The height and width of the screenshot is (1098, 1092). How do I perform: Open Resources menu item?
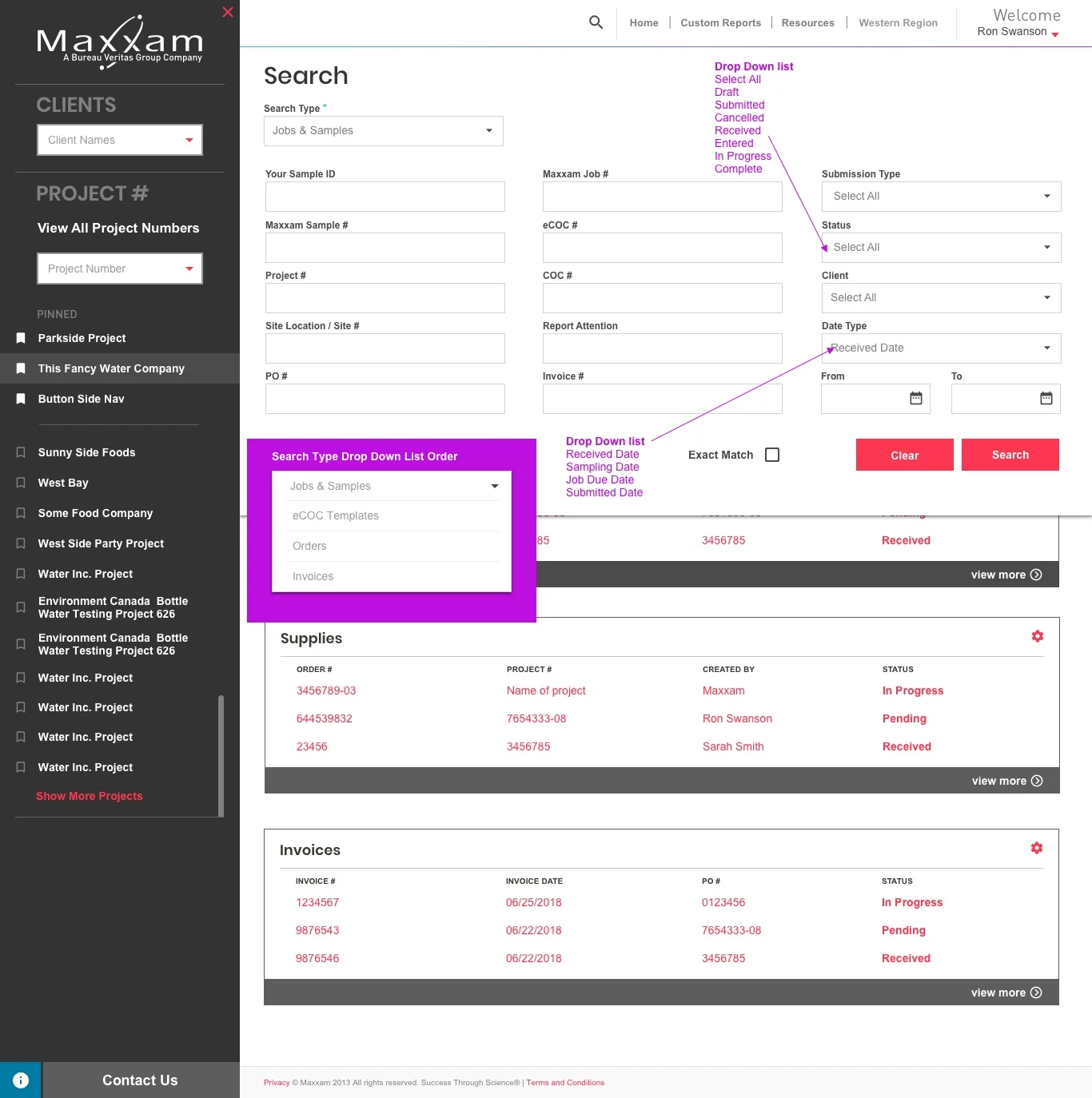pos(807,23)
